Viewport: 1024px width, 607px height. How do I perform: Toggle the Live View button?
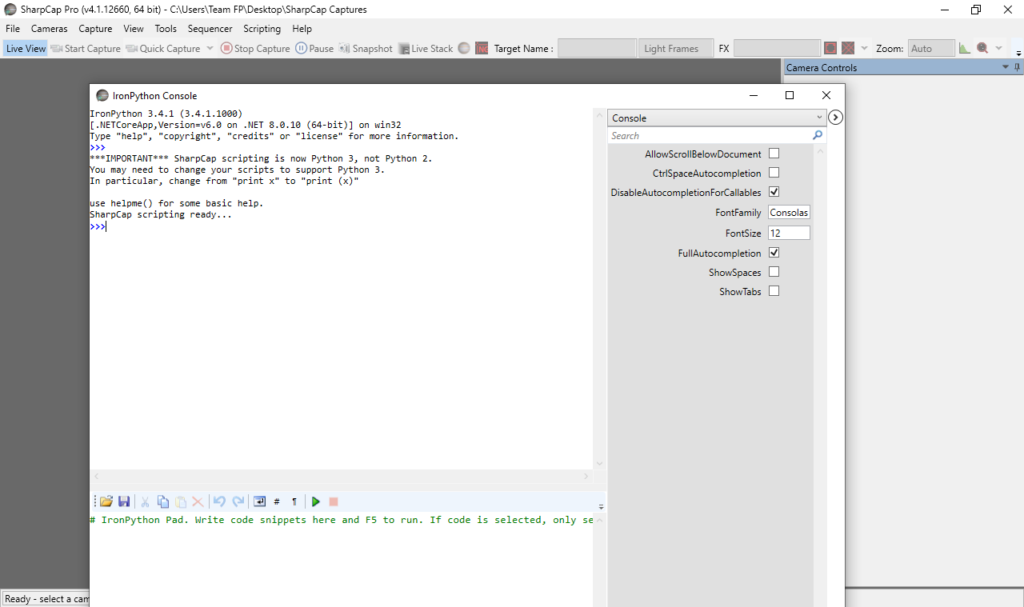click(x=25, y=48)
